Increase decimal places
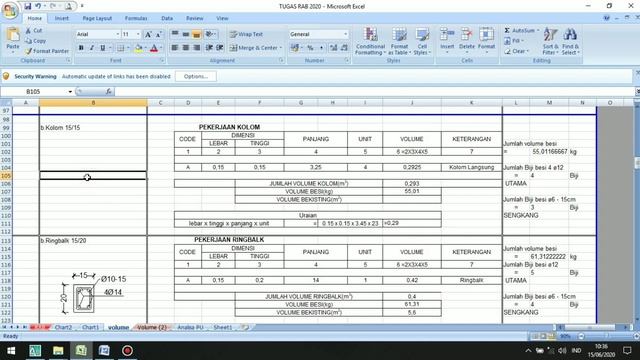640x360 pixels. coord(333,48)
